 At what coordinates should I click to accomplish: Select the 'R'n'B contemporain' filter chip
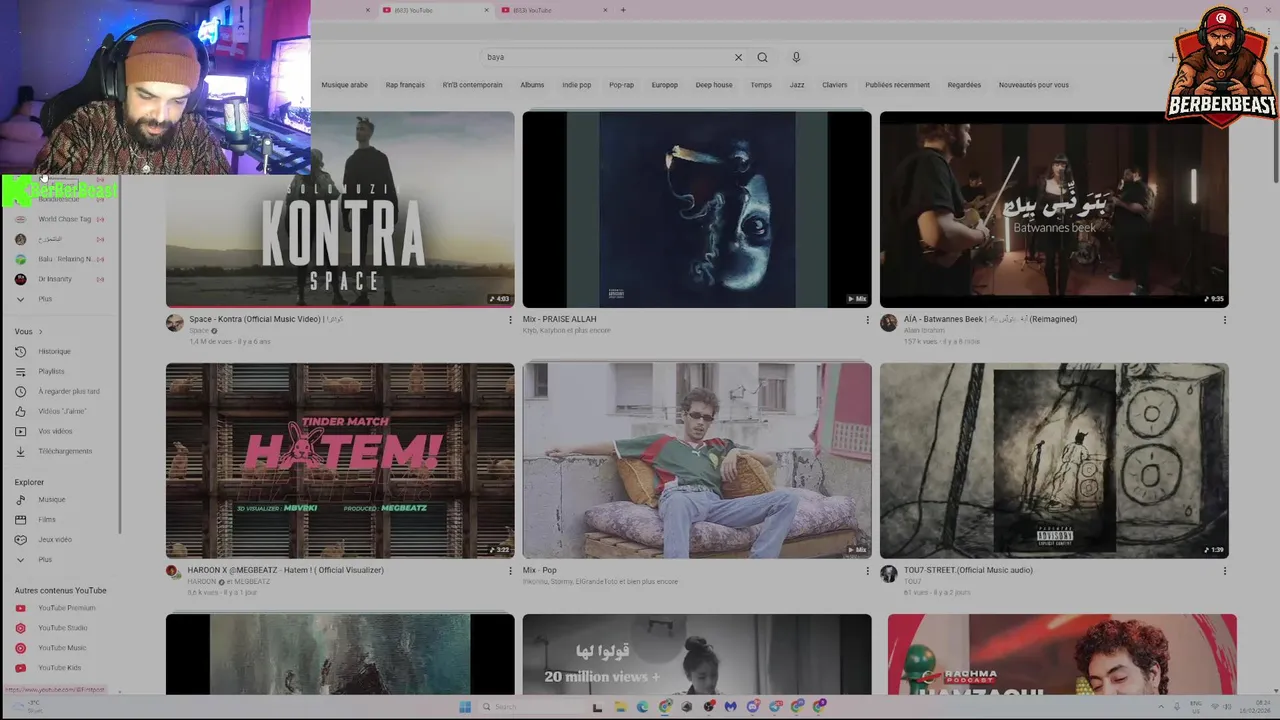(472, 85)
